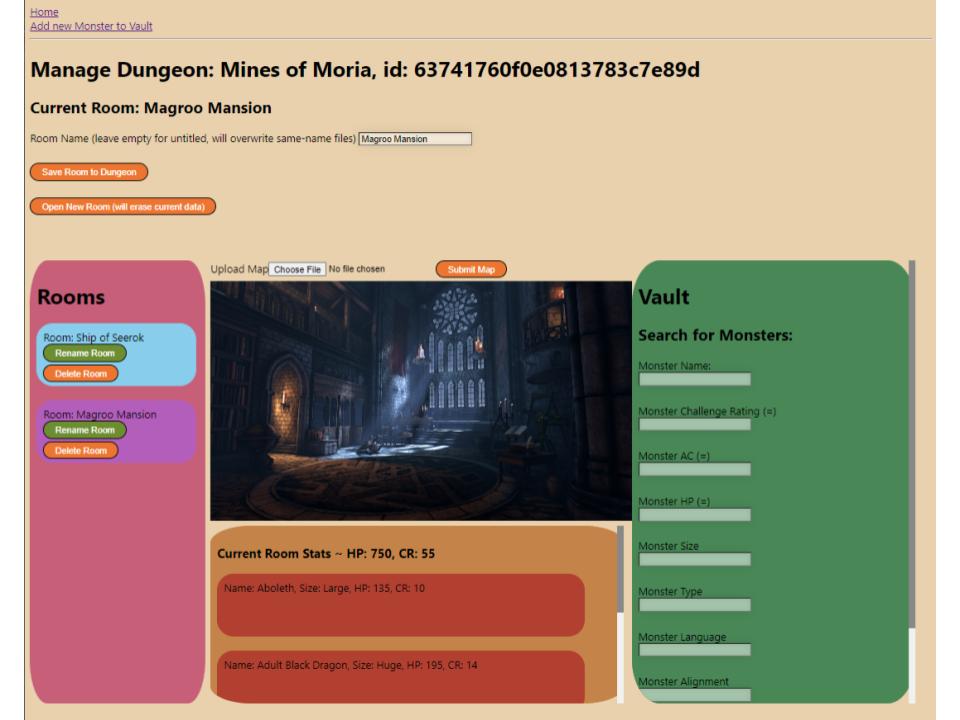Click the Current Room: Magroo Mansion heading
Image resolution: width=960 pixels, height=720 pixels.
click(x=151, y=108)
